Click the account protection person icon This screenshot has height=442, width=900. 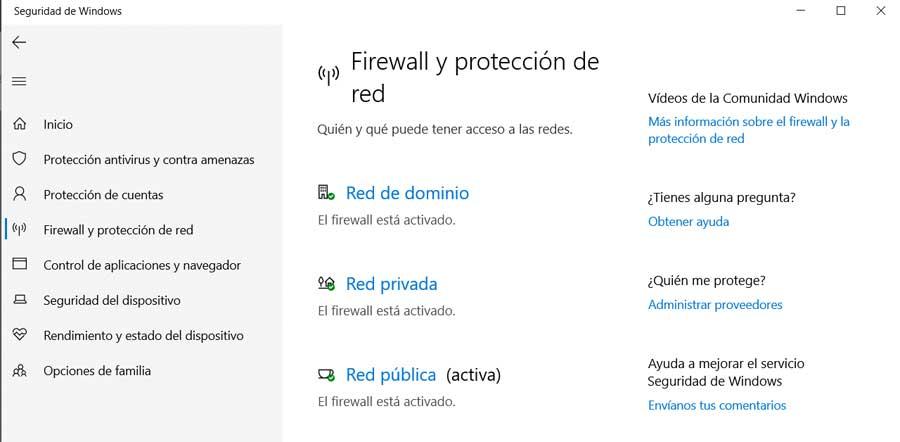coord(20,194)
